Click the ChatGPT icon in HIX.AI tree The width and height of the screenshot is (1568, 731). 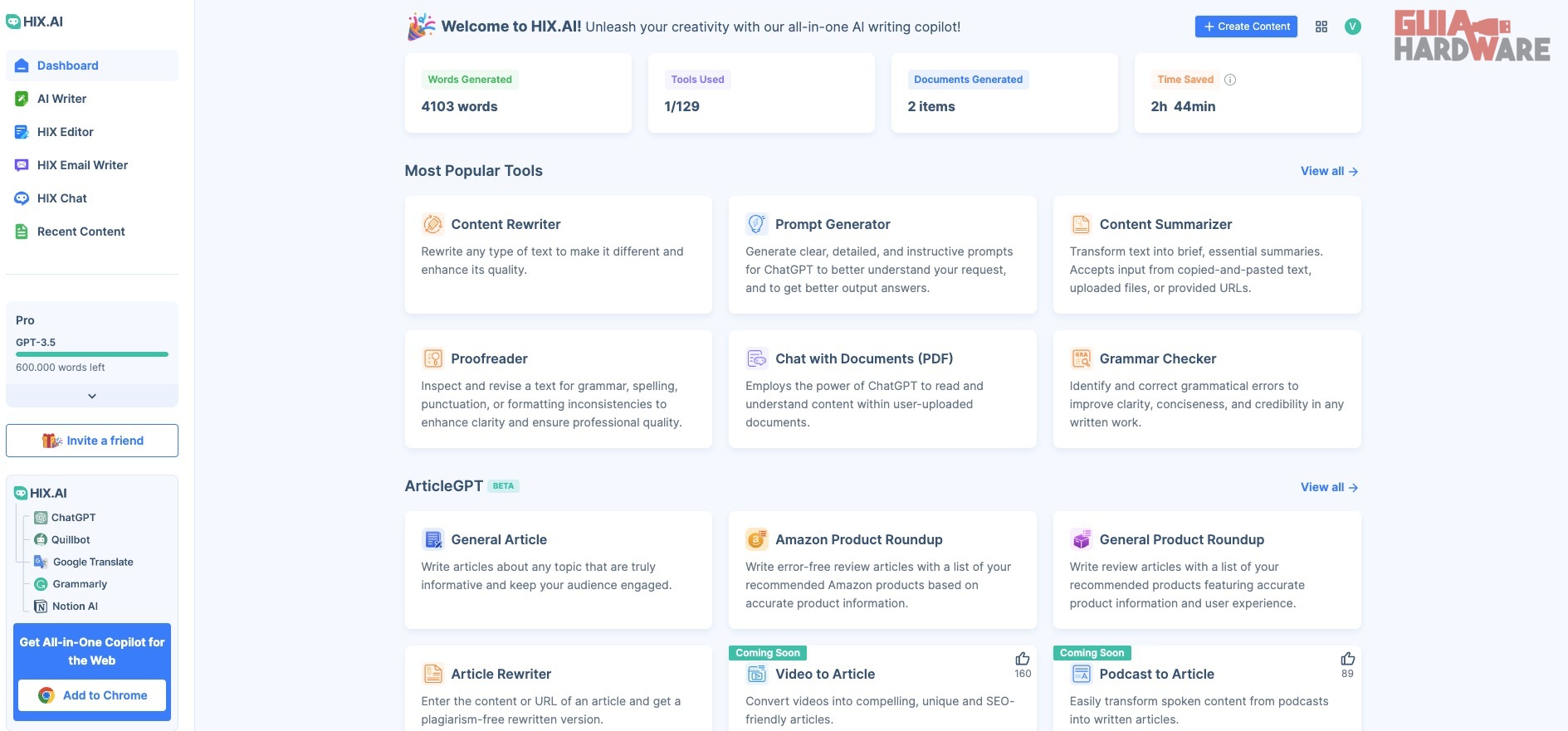point(41,518)
